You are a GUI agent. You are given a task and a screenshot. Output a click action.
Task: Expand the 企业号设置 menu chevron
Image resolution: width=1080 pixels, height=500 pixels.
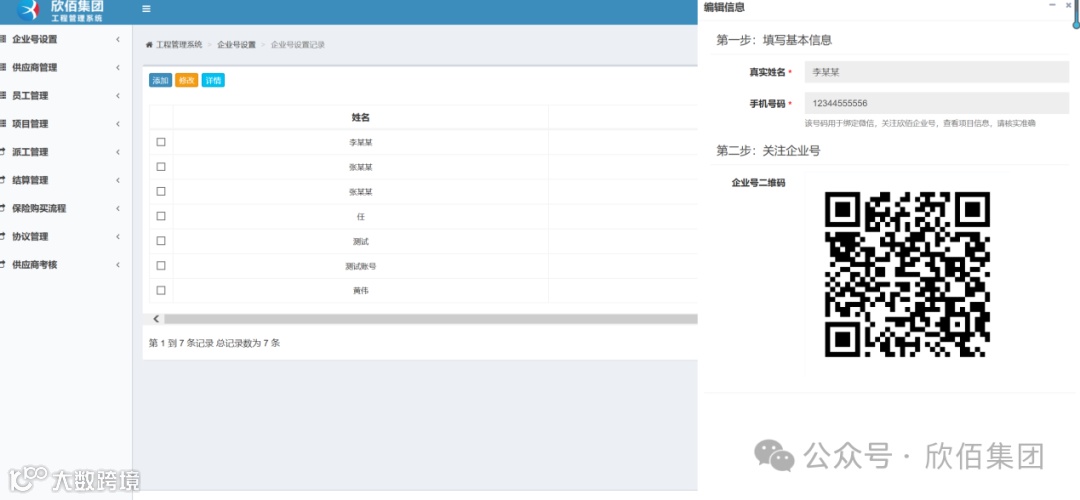[x=118, y=39]
